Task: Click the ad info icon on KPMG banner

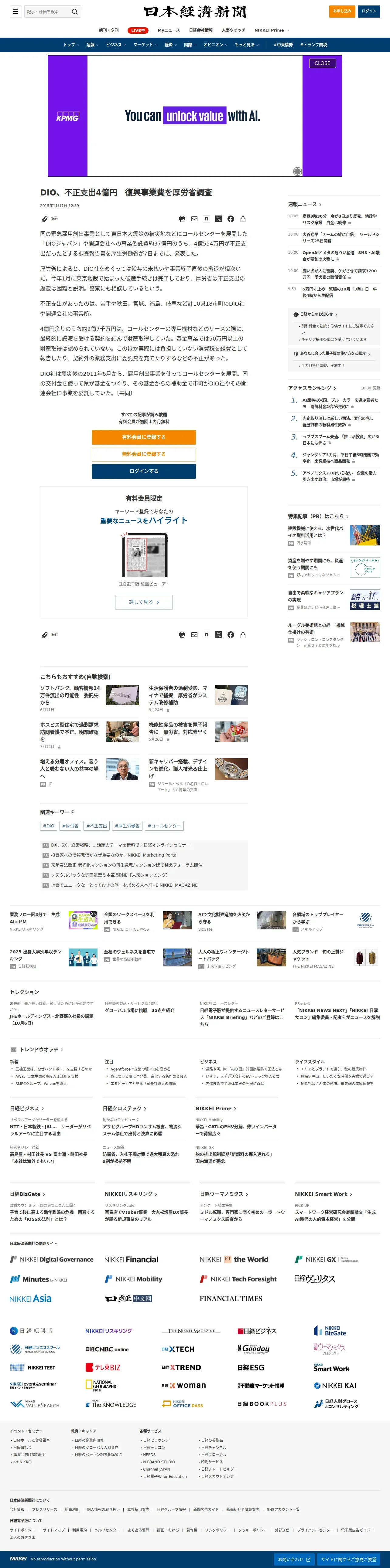Action: 297,172
